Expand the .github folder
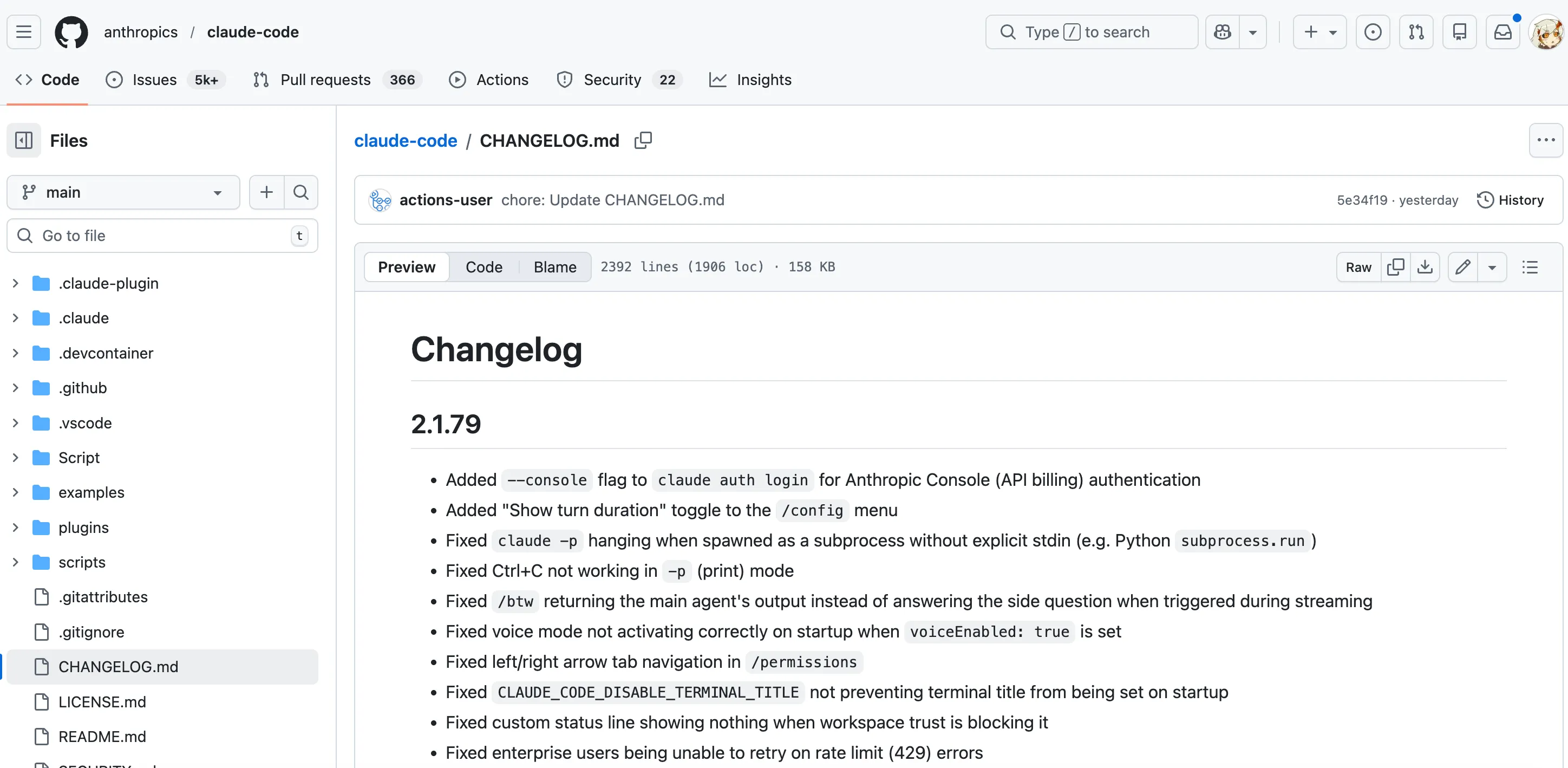Image resolution: width=1568 pixels, height=768 pixels. (x=16, y=388)
